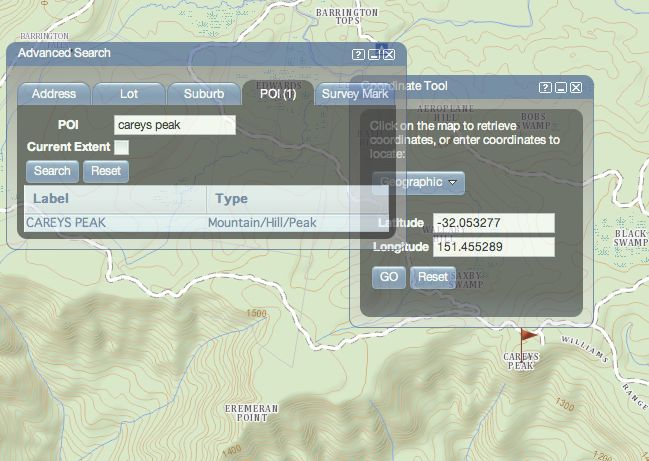This screenshot has height=461, width=649.
Task: Minimize the Coordinate Tool window
Action: [x=561, y=87]
